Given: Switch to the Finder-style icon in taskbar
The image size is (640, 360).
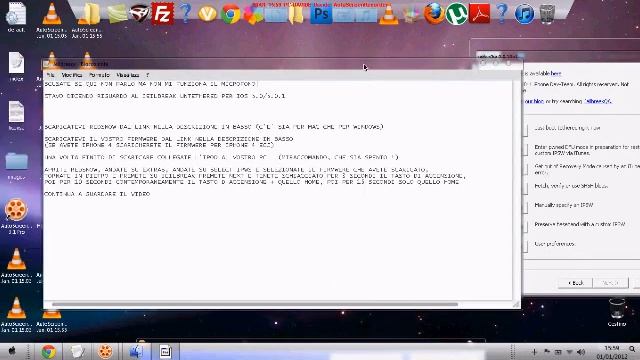Looking at the screenshot, I should click(136, 351).
